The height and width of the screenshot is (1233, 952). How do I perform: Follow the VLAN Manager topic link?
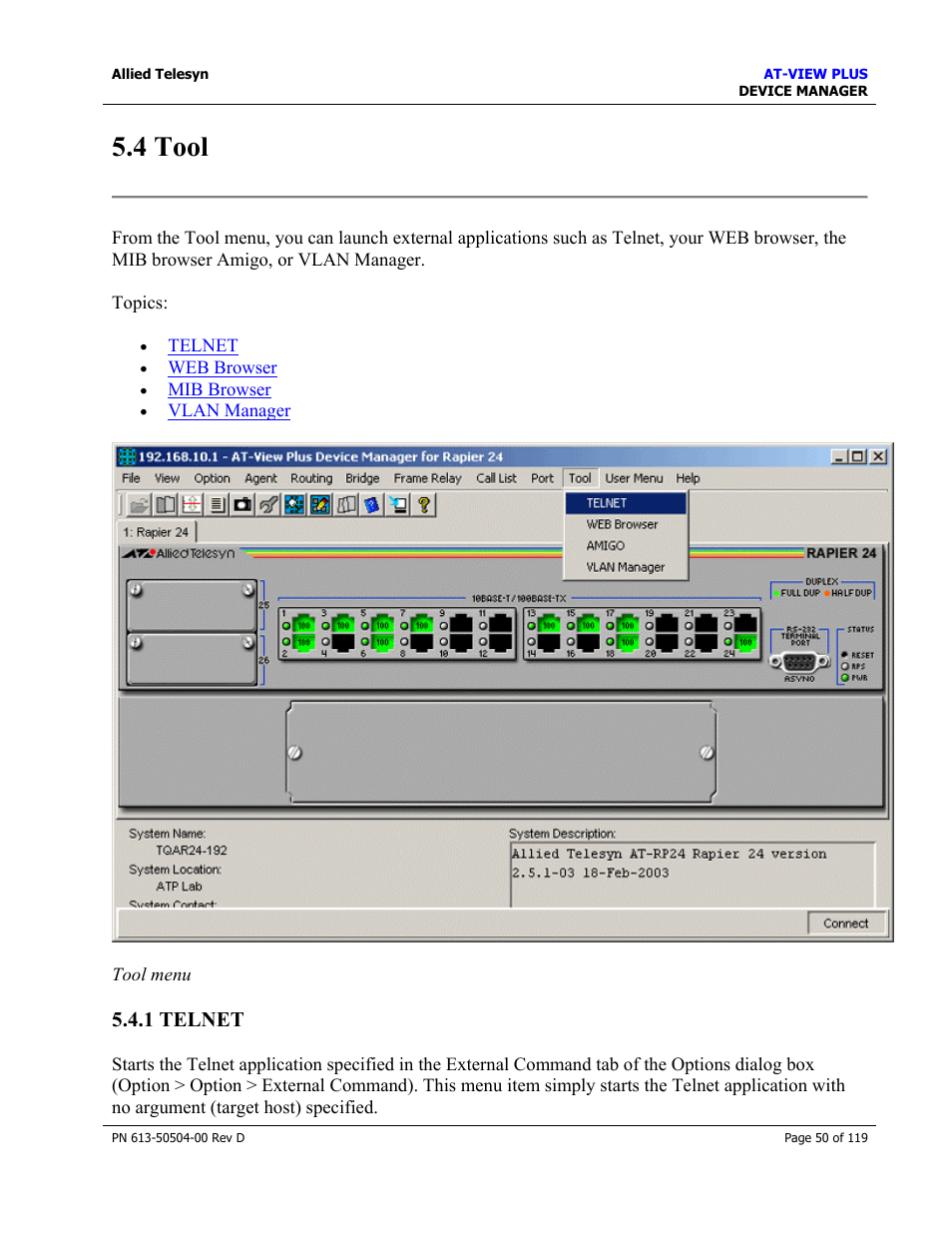click(230, 410)
